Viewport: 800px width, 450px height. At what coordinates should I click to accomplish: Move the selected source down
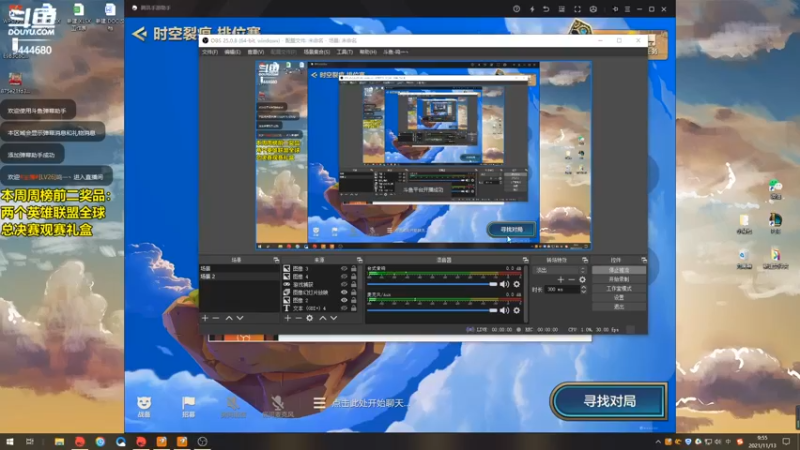[334, 318]
